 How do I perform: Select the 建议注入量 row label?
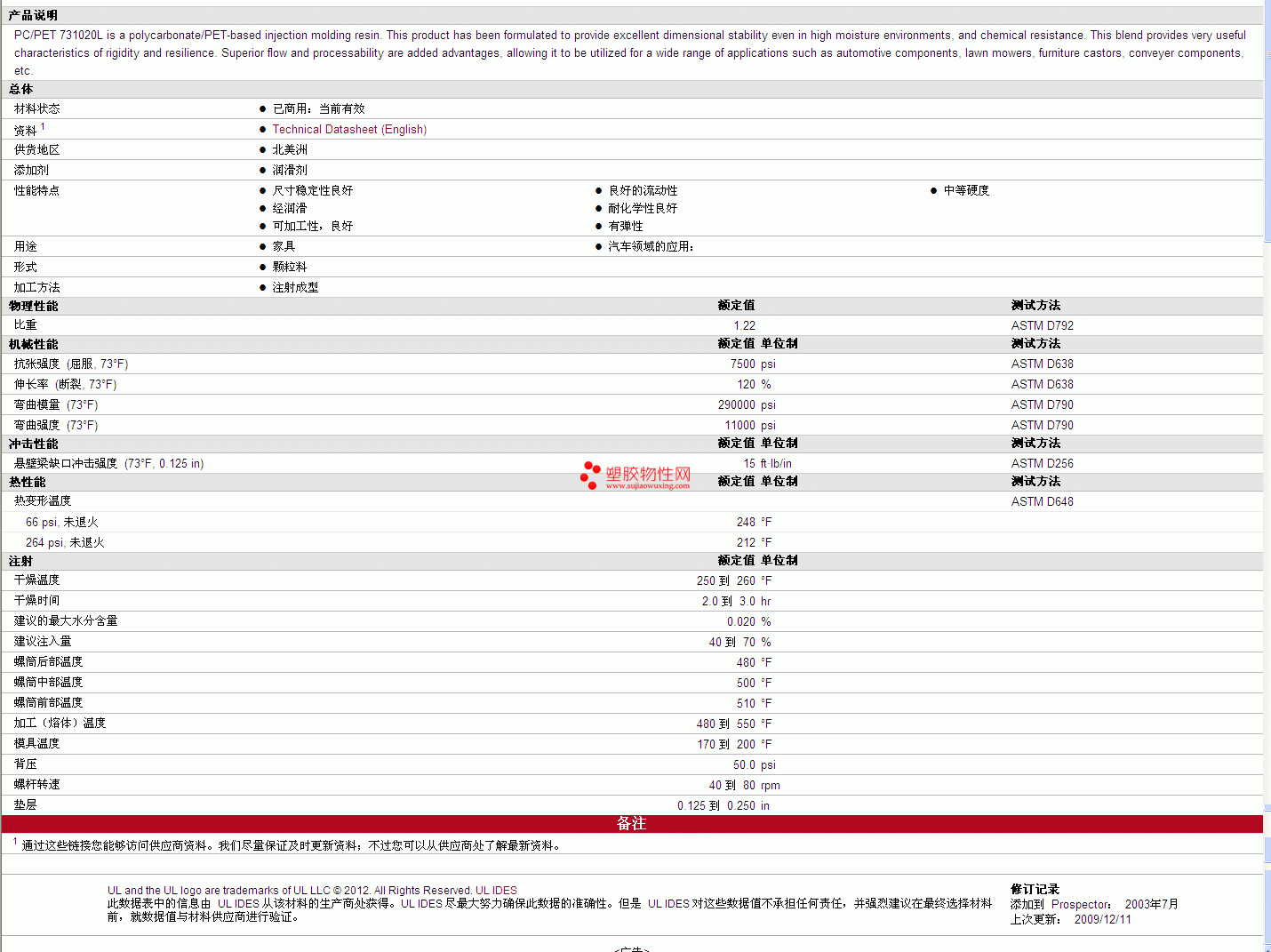click(x=43, y=641)
